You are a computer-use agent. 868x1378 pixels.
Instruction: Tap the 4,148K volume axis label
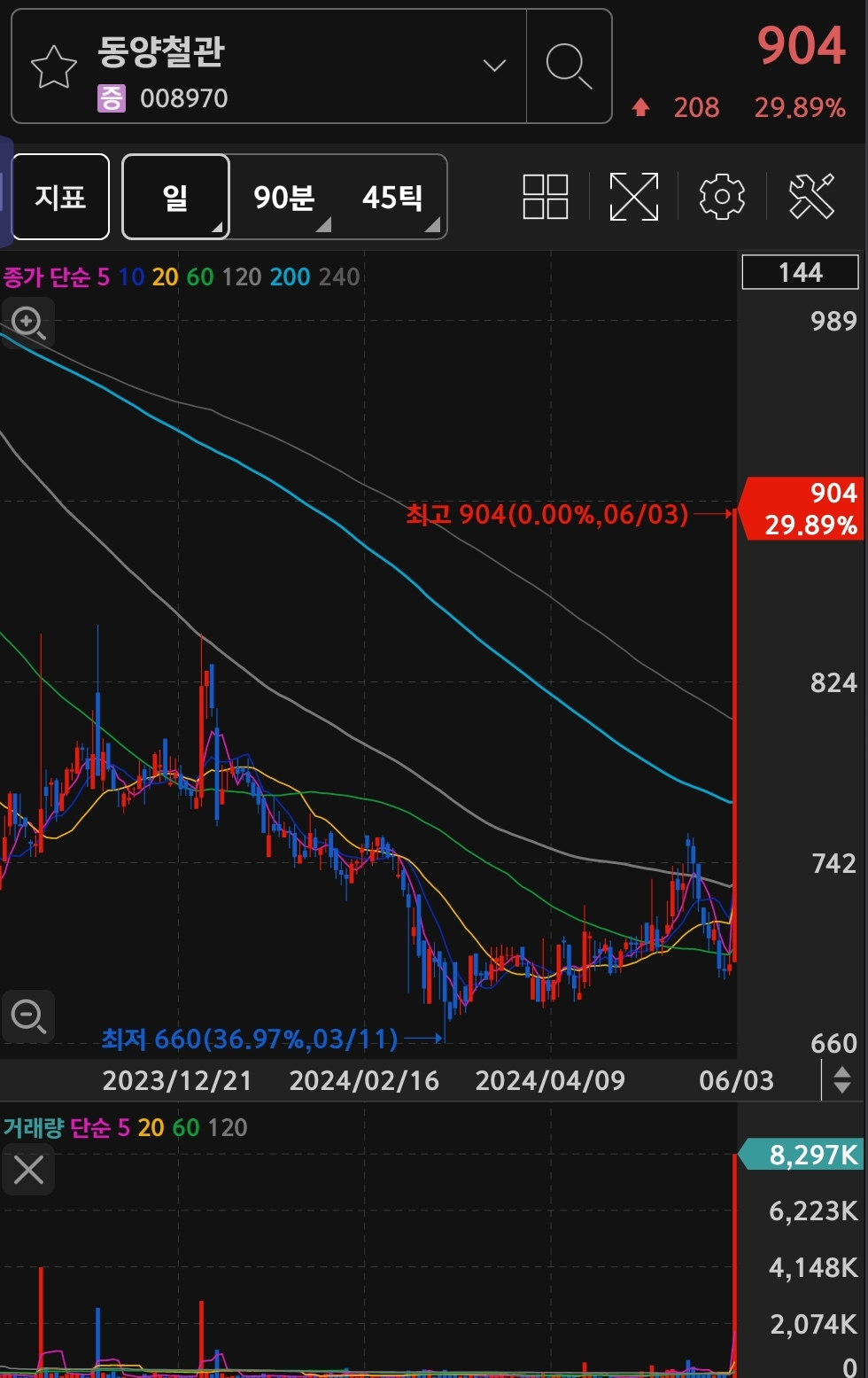coord(813,1267)
